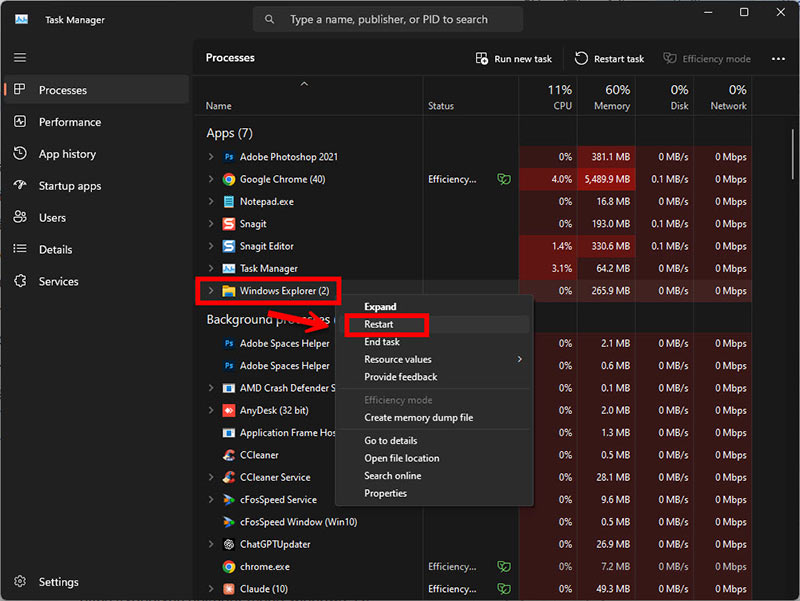Image resolution: width=800 pixels, height=601 pixels.
Task: Sort by the Disk column header
Action: pyautogui.click(x=664, y=97)
